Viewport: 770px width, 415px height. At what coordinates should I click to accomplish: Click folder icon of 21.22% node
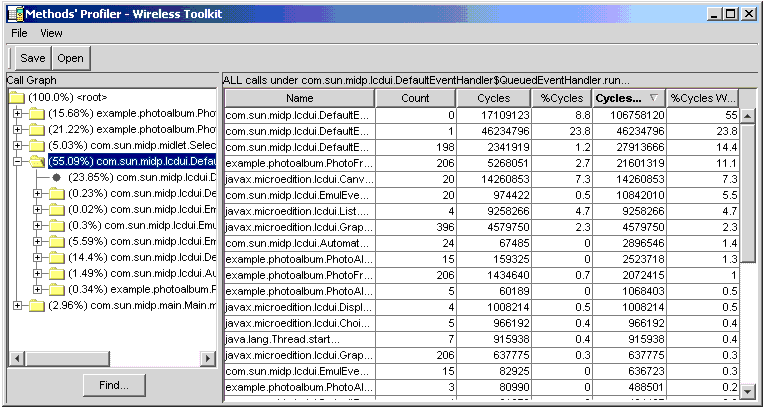tap(37, 130)
